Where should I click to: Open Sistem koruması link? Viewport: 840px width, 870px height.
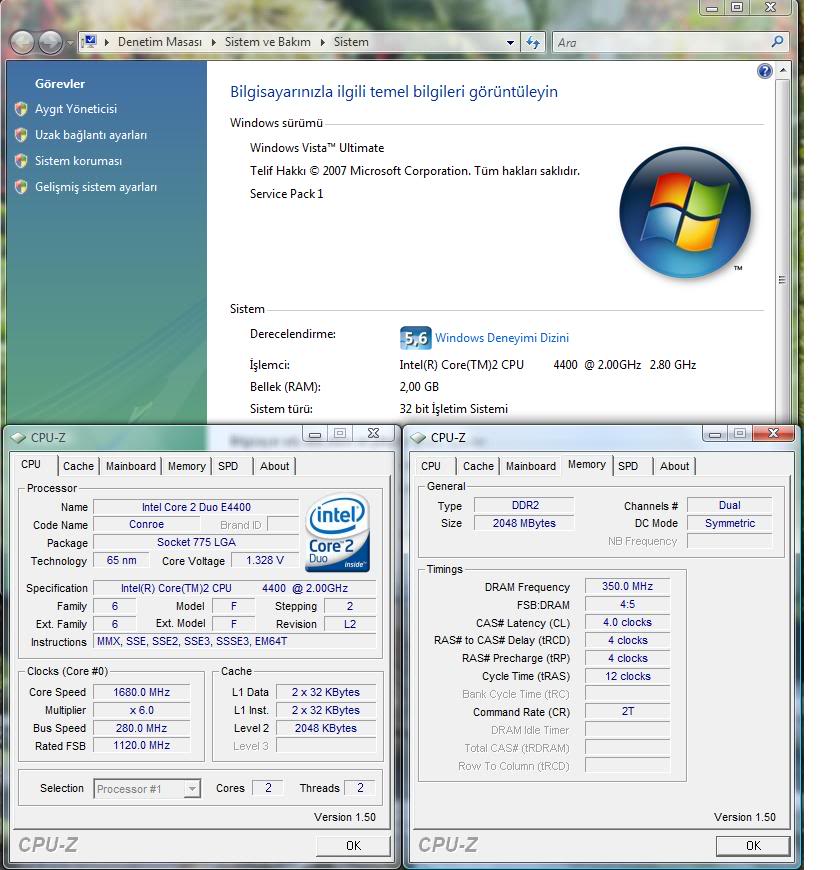coord(78,161)
